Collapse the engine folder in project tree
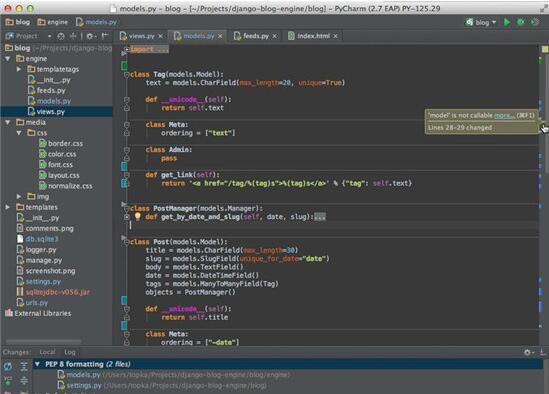This screenshot has height=394, width=549. point(8,58)
